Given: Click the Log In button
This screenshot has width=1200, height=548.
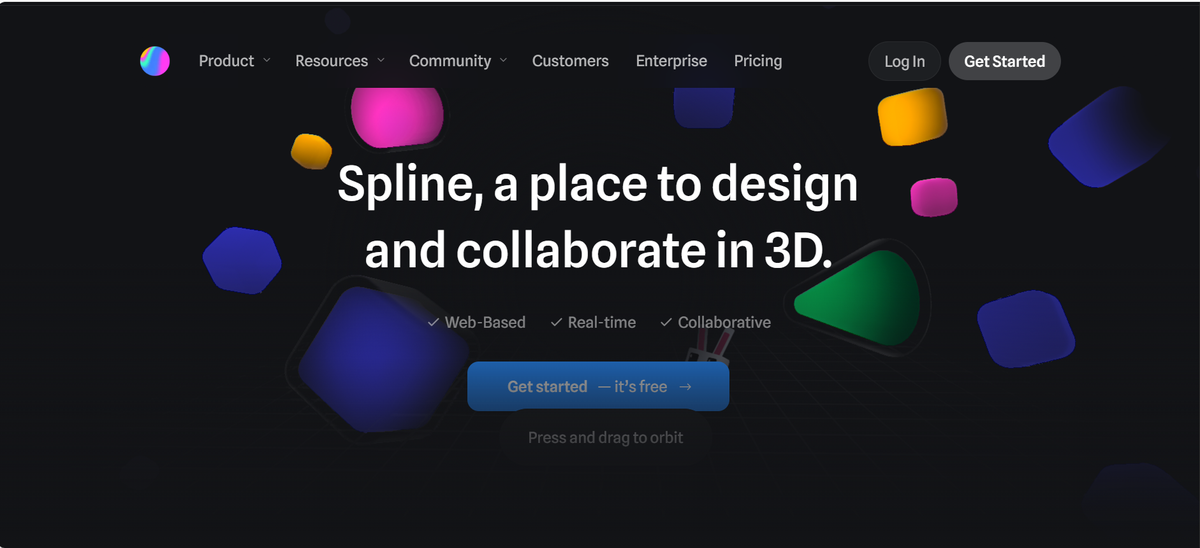Looking at the screenshot, I should click(x=904, y=61).
